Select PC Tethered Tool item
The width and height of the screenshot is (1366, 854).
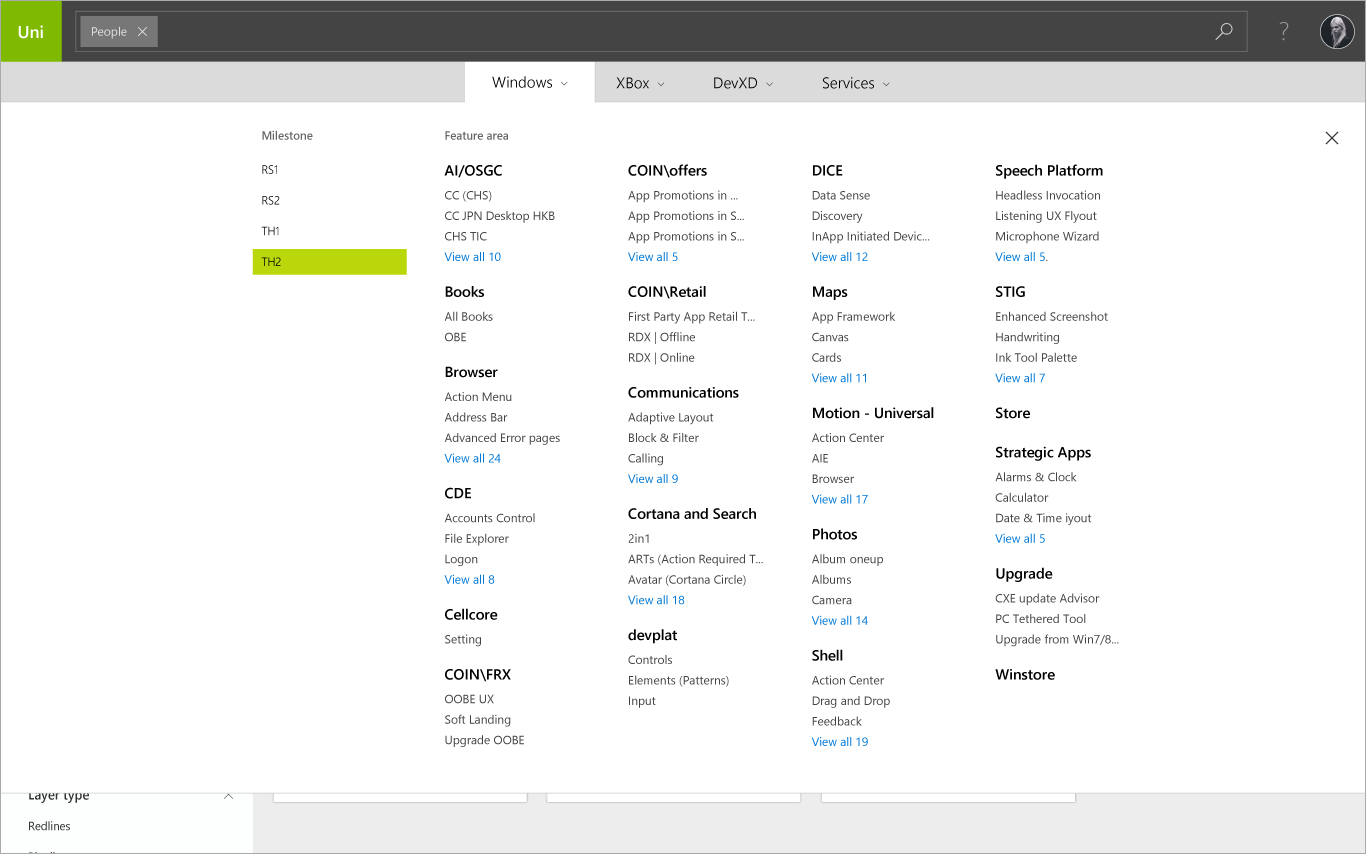[x=1041, y=619]
